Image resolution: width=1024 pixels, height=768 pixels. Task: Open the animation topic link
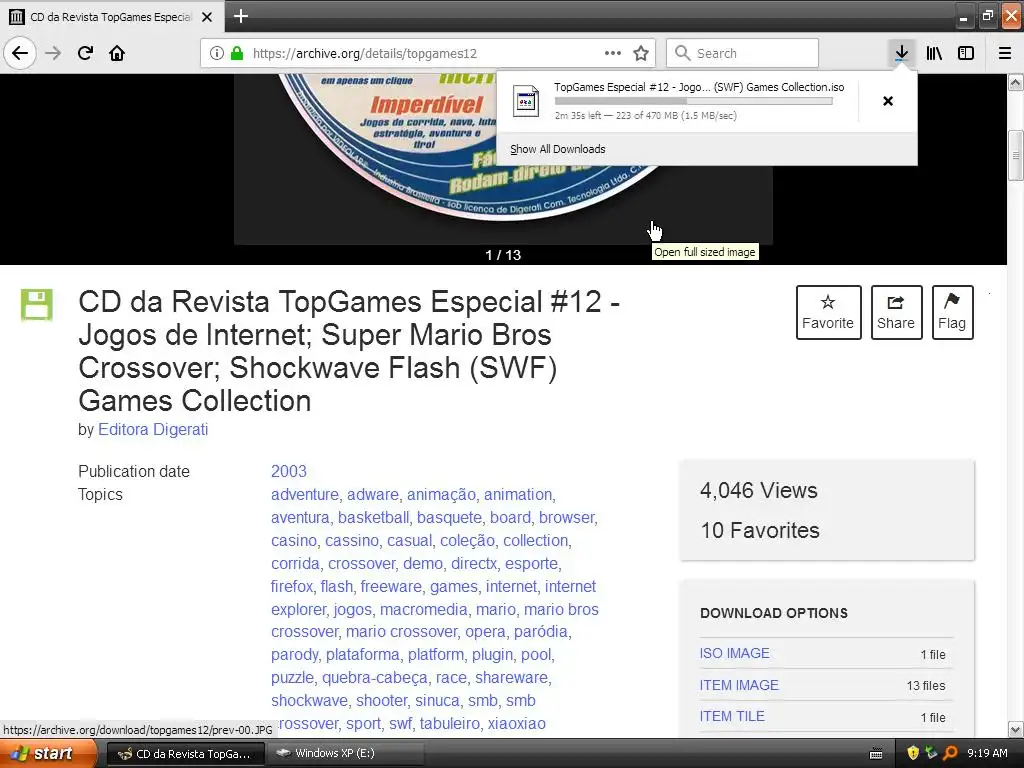tap(518, 494)
